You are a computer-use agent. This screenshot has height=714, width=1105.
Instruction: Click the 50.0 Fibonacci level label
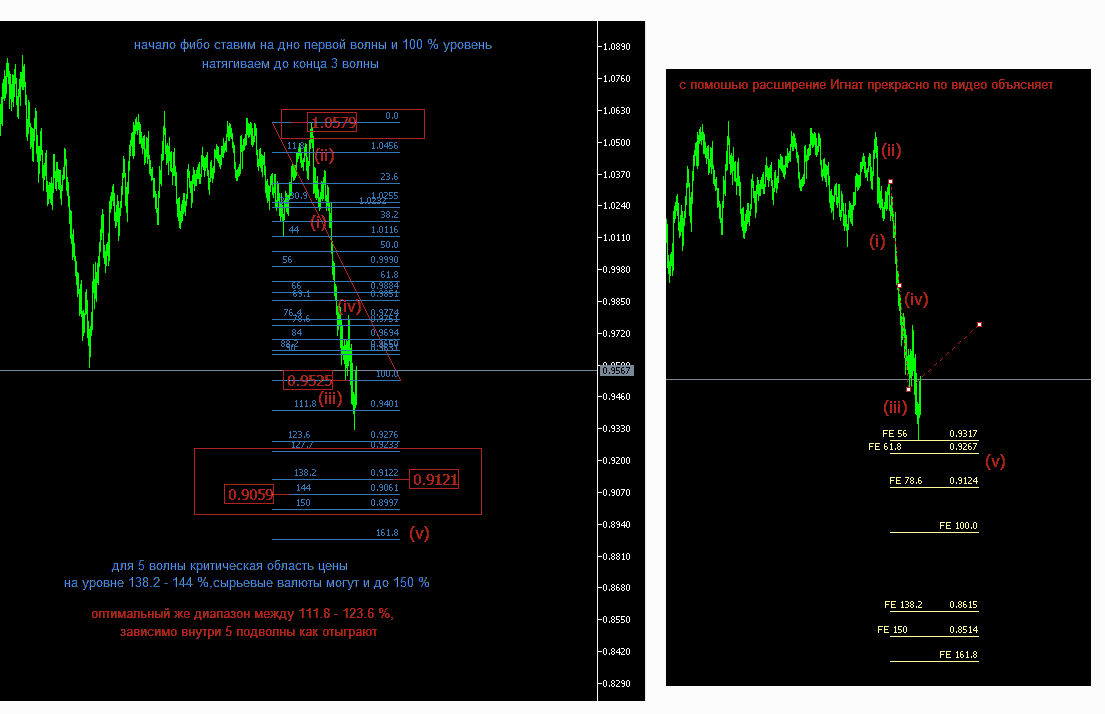click(389, 245)
